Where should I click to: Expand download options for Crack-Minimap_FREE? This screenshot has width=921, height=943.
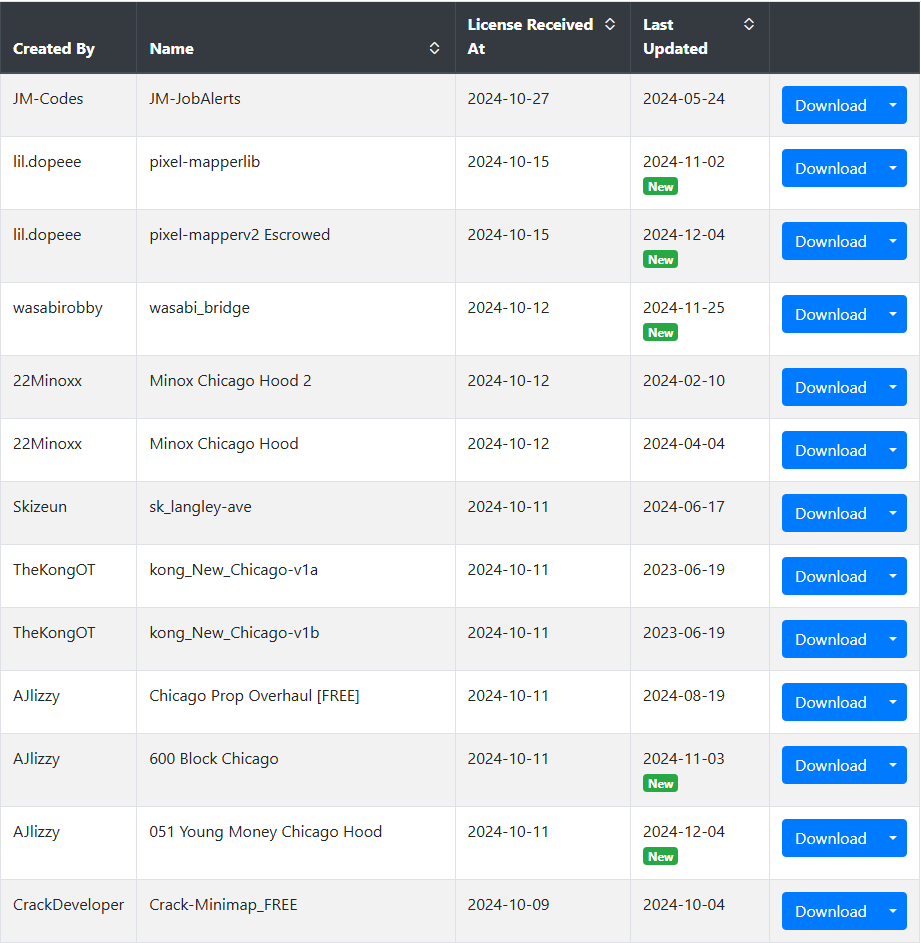[x=893, y=911]
